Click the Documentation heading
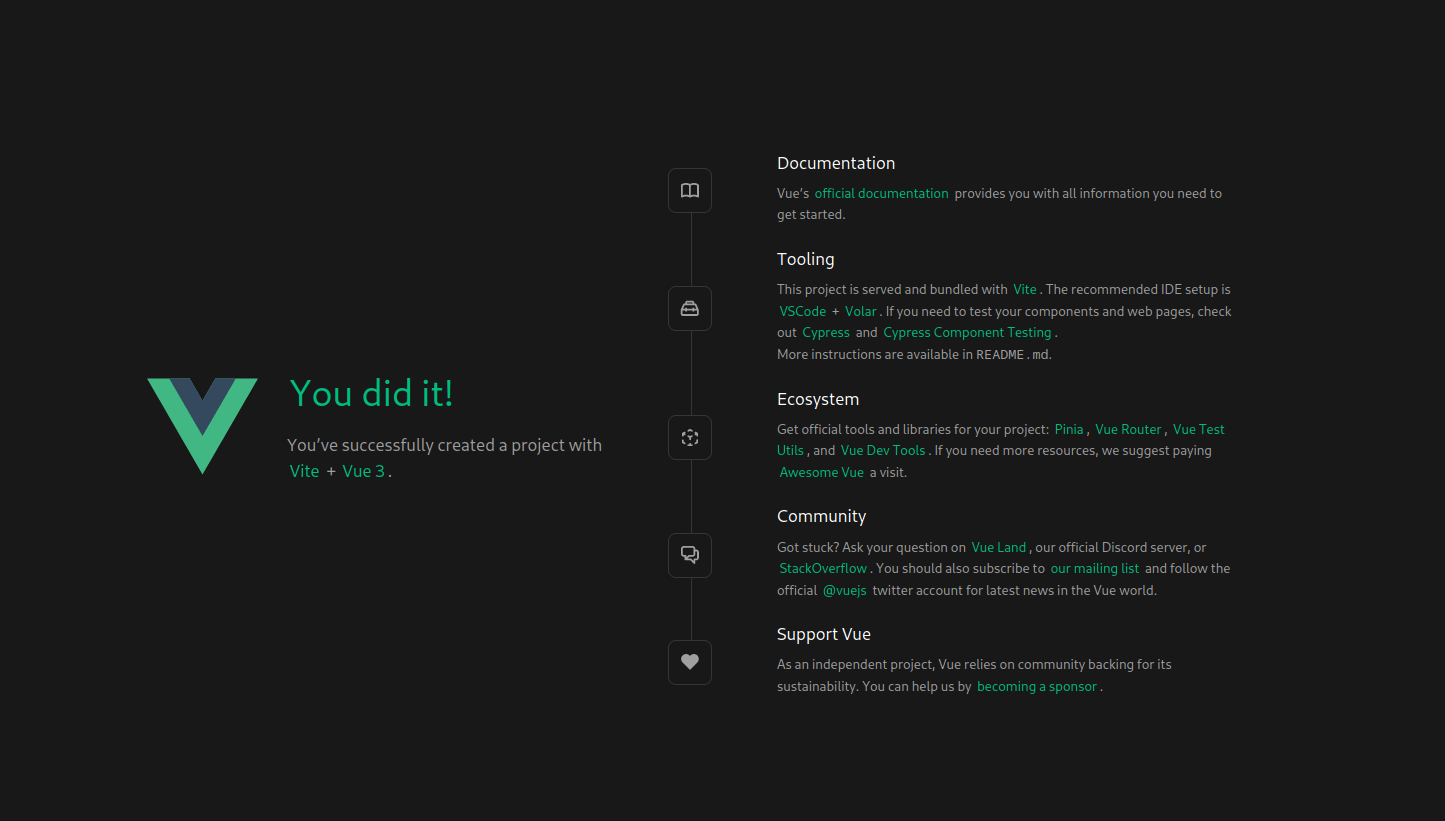Image resolution: width=1445 pixels, height=821 pixels. tap(836, 163)
